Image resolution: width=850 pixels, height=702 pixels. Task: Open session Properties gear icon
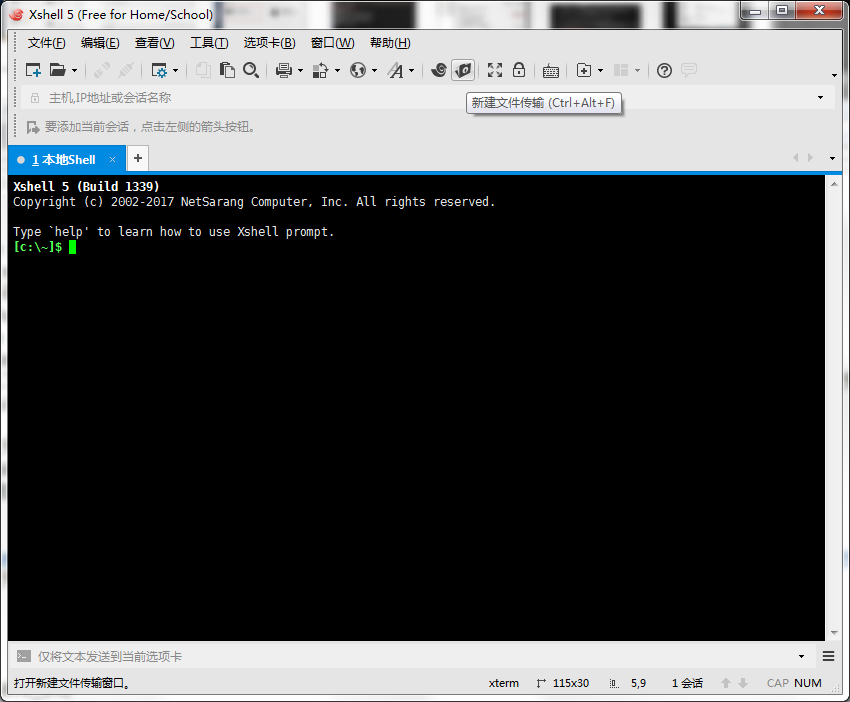point(159,70)
